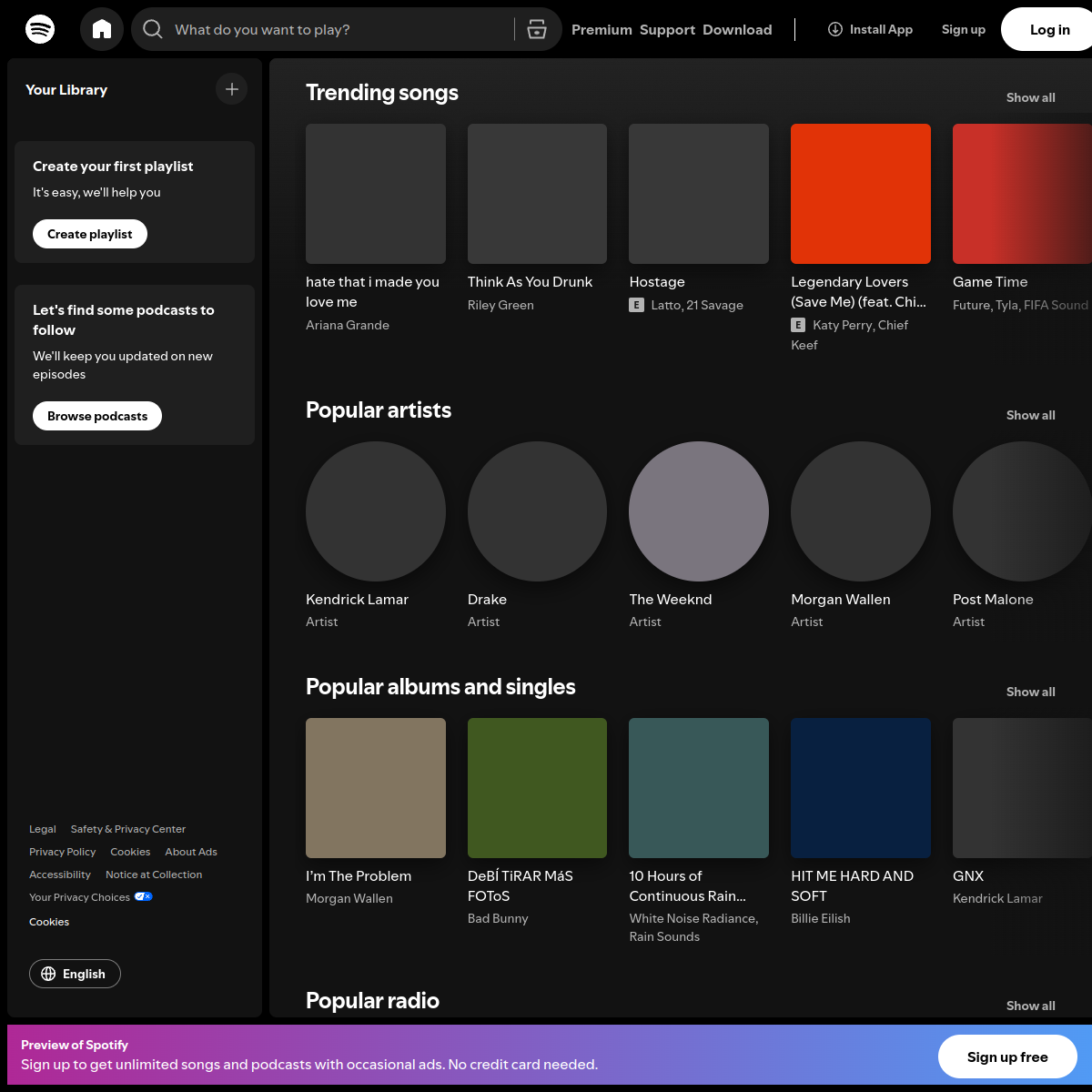Click Popular artists section heading

(379, 410)
